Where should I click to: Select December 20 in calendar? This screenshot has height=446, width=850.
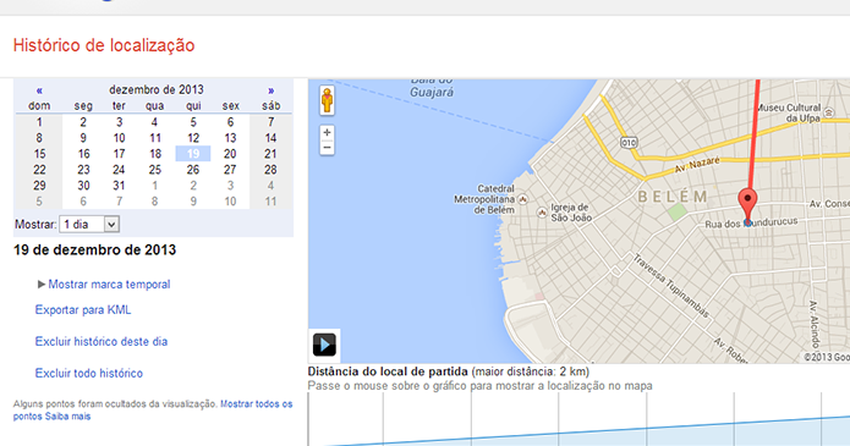[x=230, y=154]
